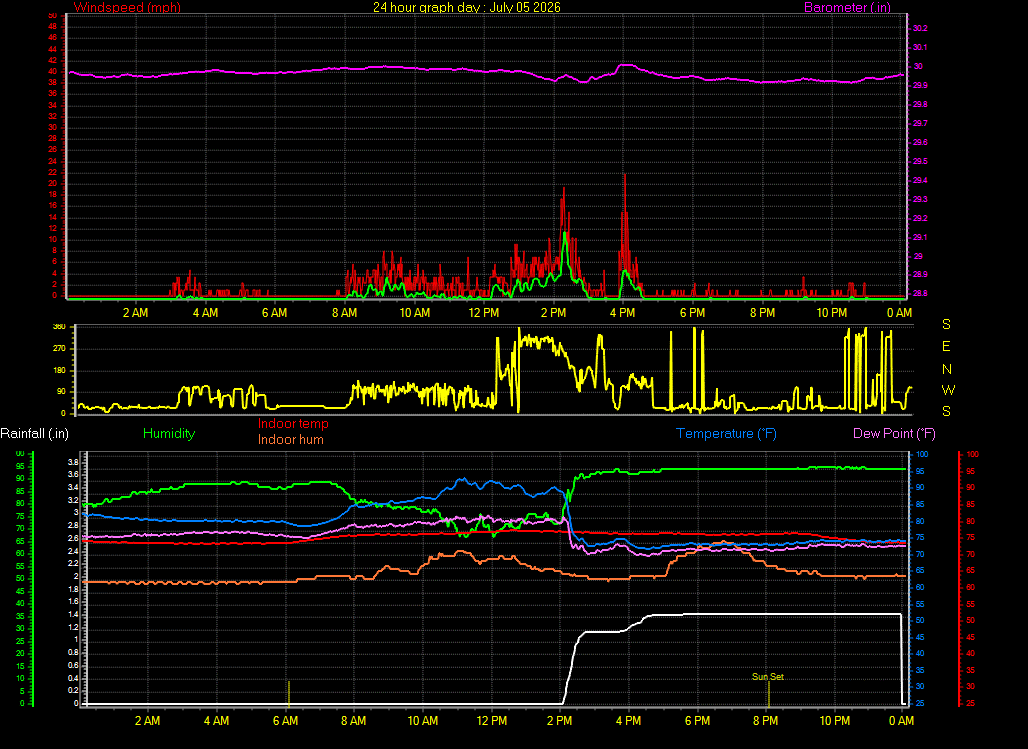Click the 12 PM label on windspeed axis
The image size is (1028, 749).
(x=484, y=313)
